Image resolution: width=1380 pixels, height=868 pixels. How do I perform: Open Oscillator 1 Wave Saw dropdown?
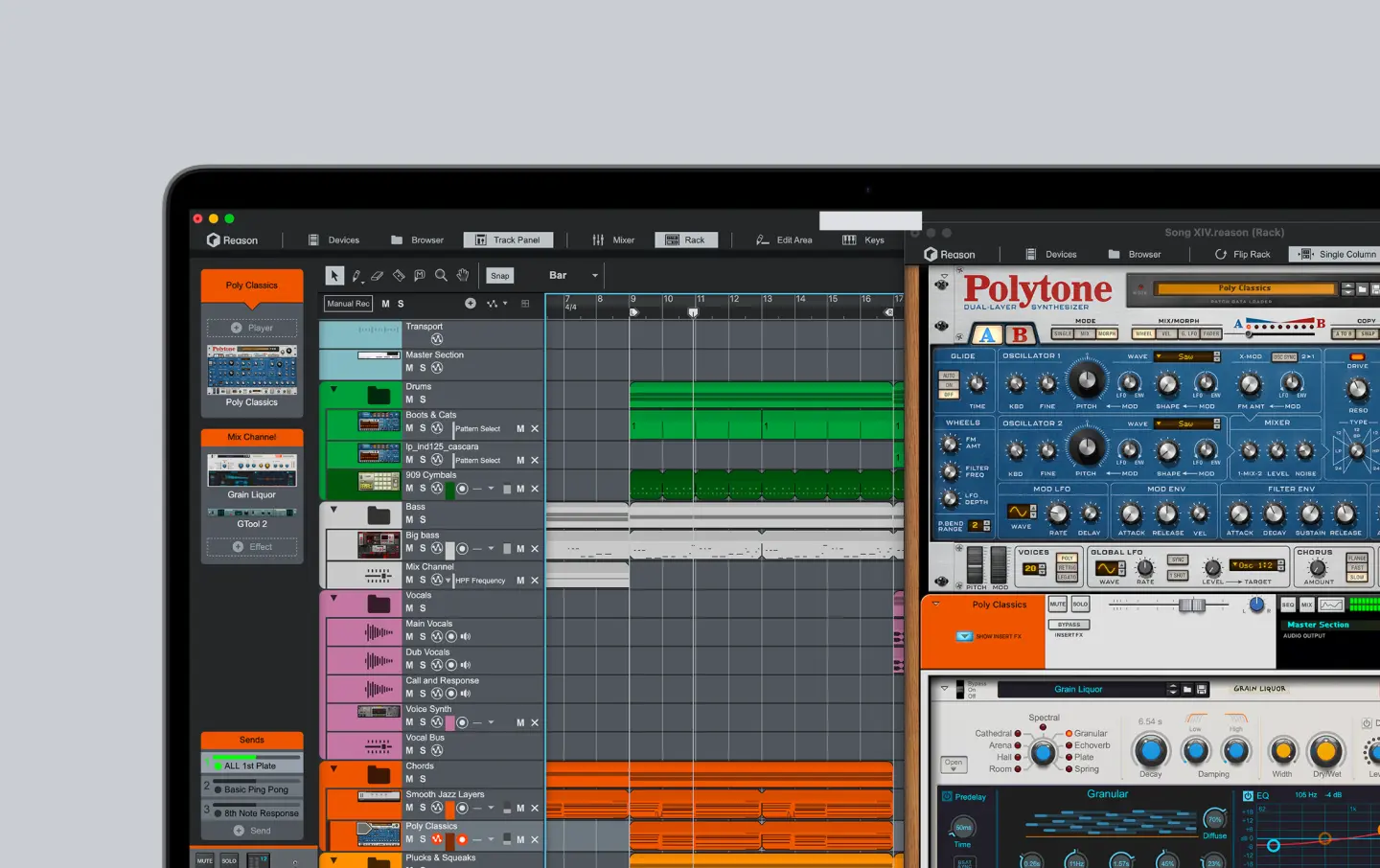click(x=1187, y=357)
